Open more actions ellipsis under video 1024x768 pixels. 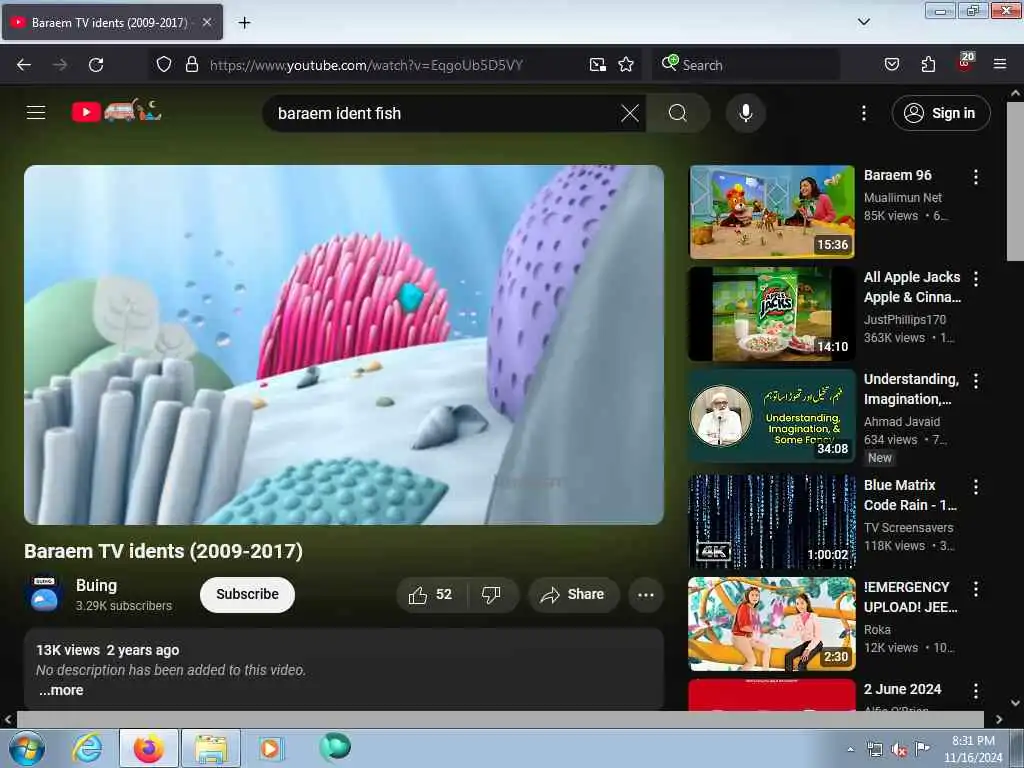(646, 595)
